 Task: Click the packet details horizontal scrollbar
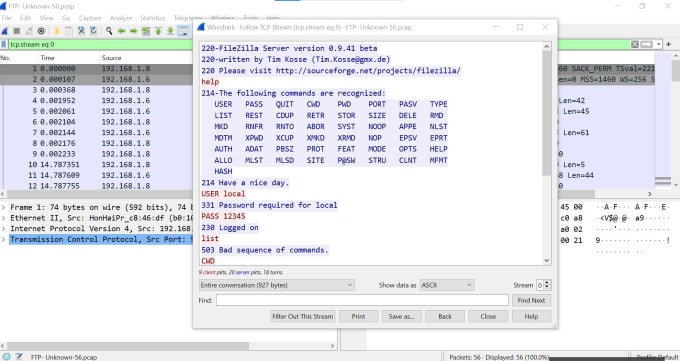click(x=128, y=346)
